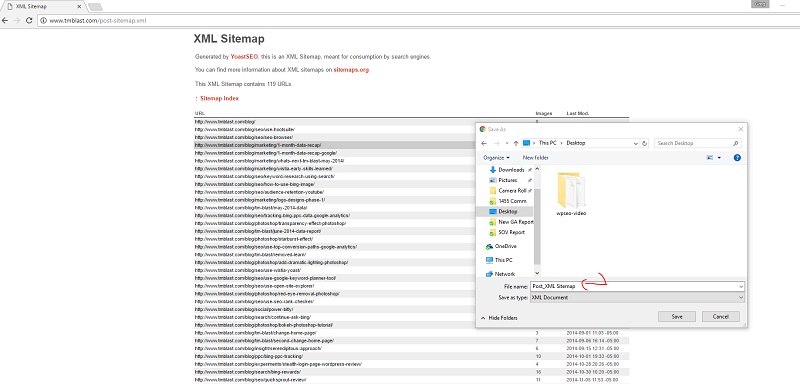This screenshot has height=384, width=800.
Task: Click the Chrome icon in Save As title
Action: [x=483, y=130]
